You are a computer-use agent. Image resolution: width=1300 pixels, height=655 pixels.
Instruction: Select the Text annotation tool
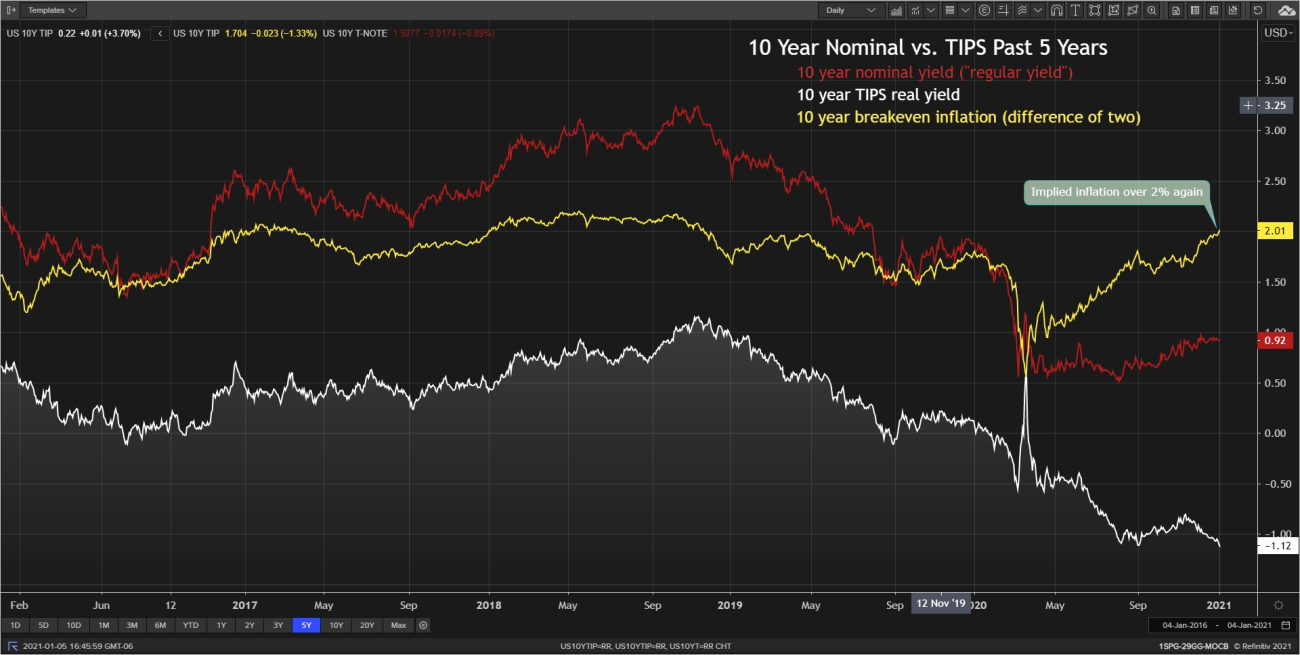click(x=1075, y=10)
